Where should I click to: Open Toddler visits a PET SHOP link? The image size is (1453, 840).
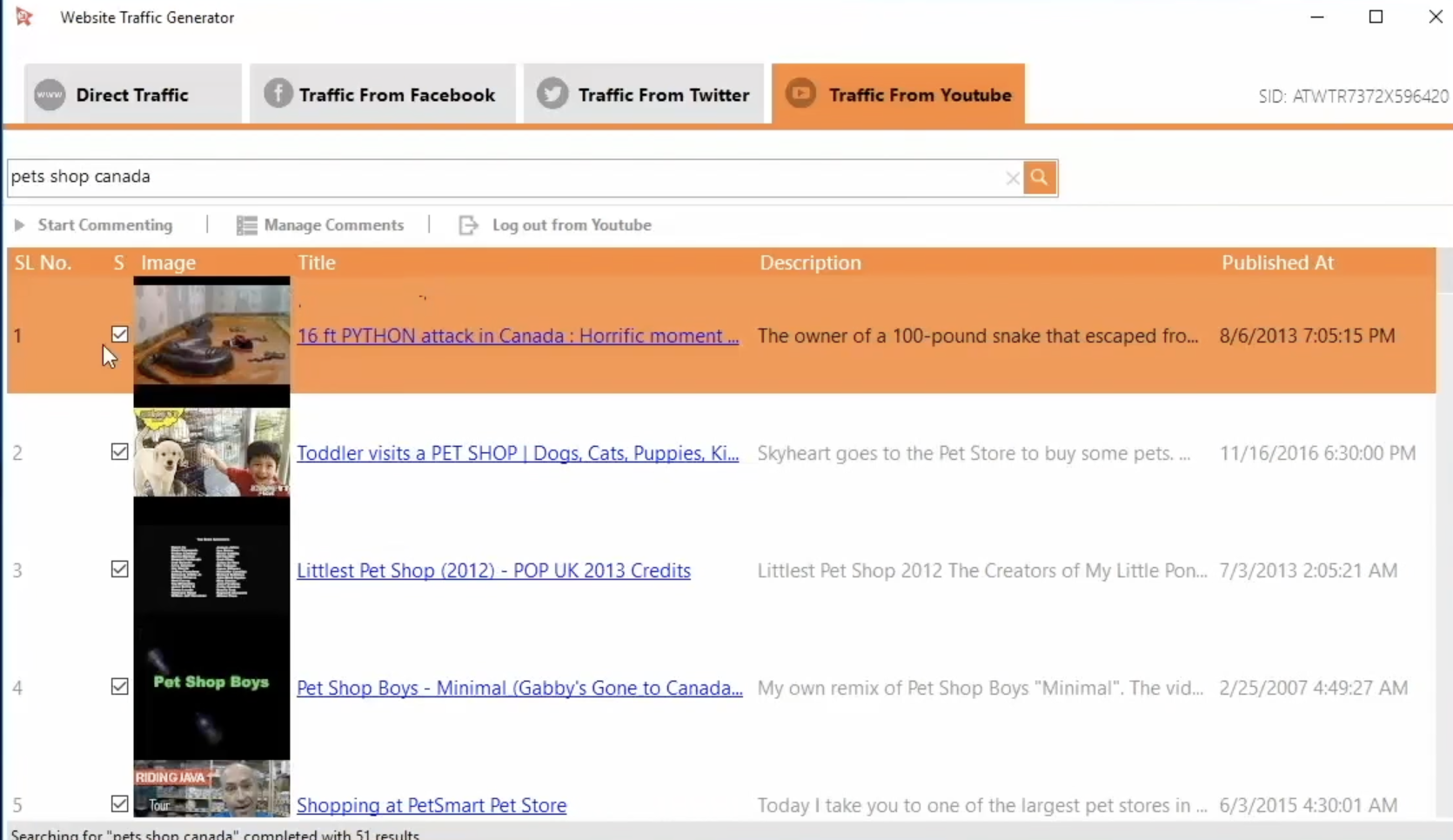tap(518, 453)
